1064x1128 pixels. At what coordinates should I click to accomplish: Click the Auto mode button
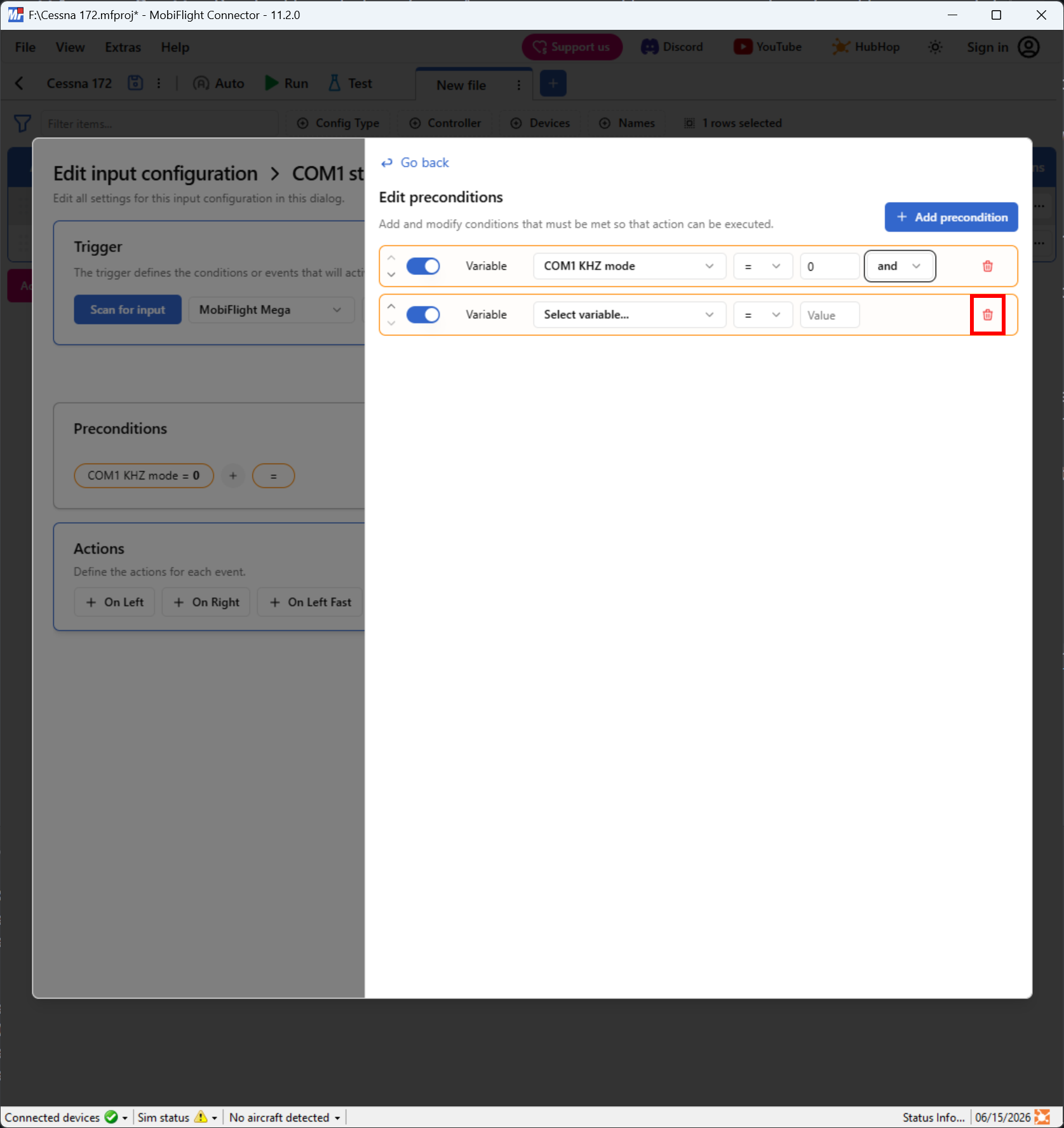[x=219, y=83]
